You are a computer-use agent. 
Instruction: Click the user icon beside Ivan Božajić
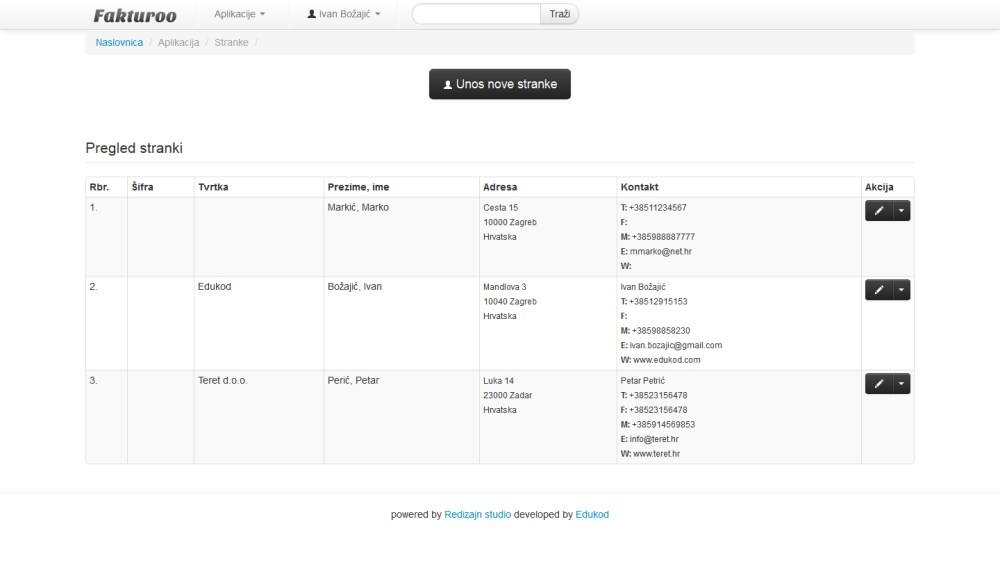[311, 14]
